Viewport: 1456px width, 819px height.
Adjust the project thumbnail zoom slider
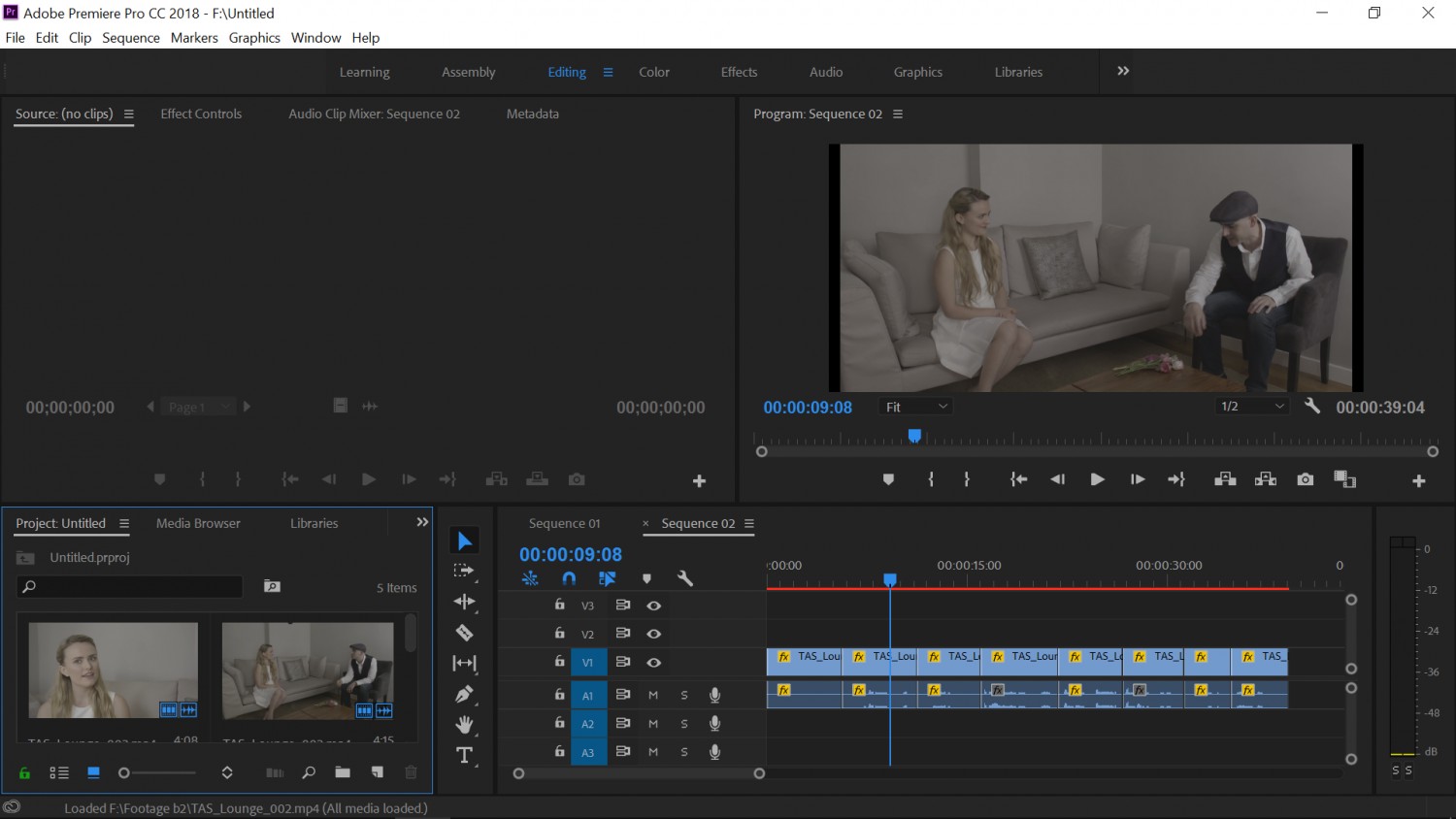pyautogui.click(x=155, y=773)
